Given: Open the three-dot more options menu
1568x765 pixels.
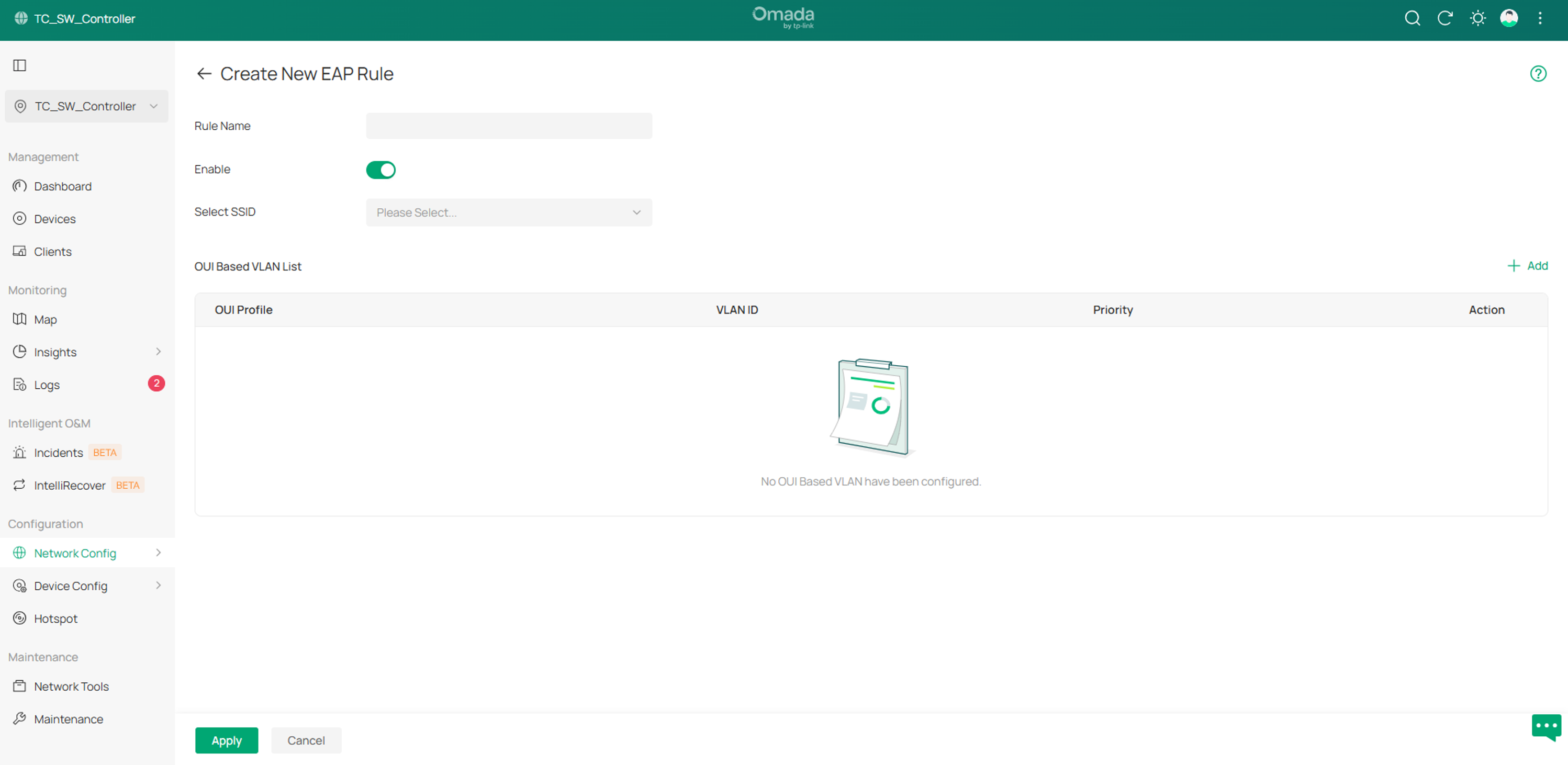Looking at the screenshot, I should click(1540, 18).
